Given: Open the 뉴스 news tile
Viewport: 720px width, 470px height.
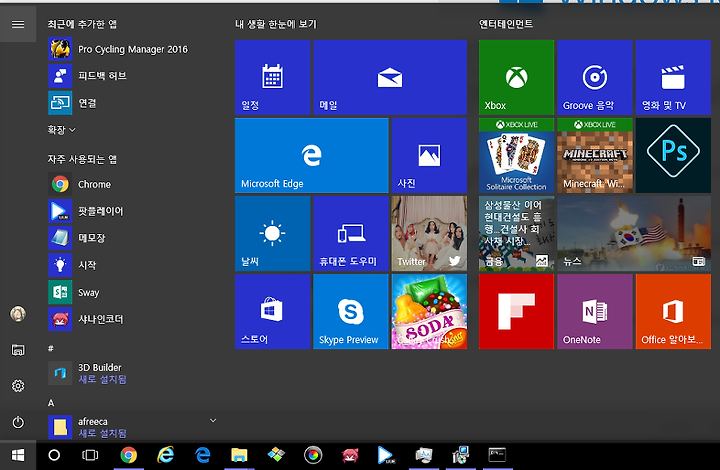Looking at the screenshot, I should [x=634, y=234].
